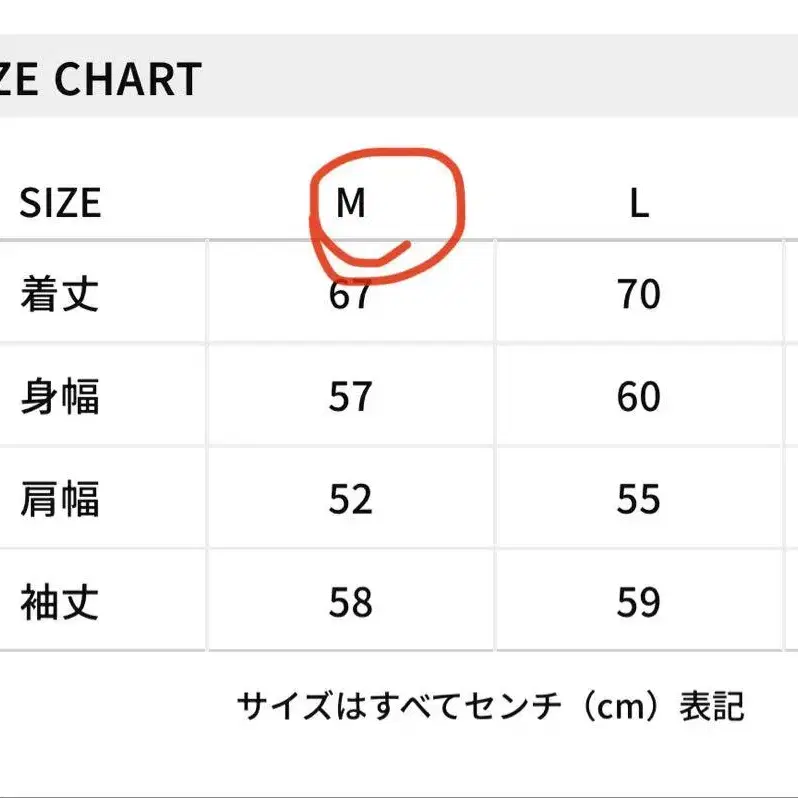Image resolution: width=798 pixels, height=798 pixels.
Task: Select the SIZE header label
Action: pyautogui.click(x=60, y=203)
